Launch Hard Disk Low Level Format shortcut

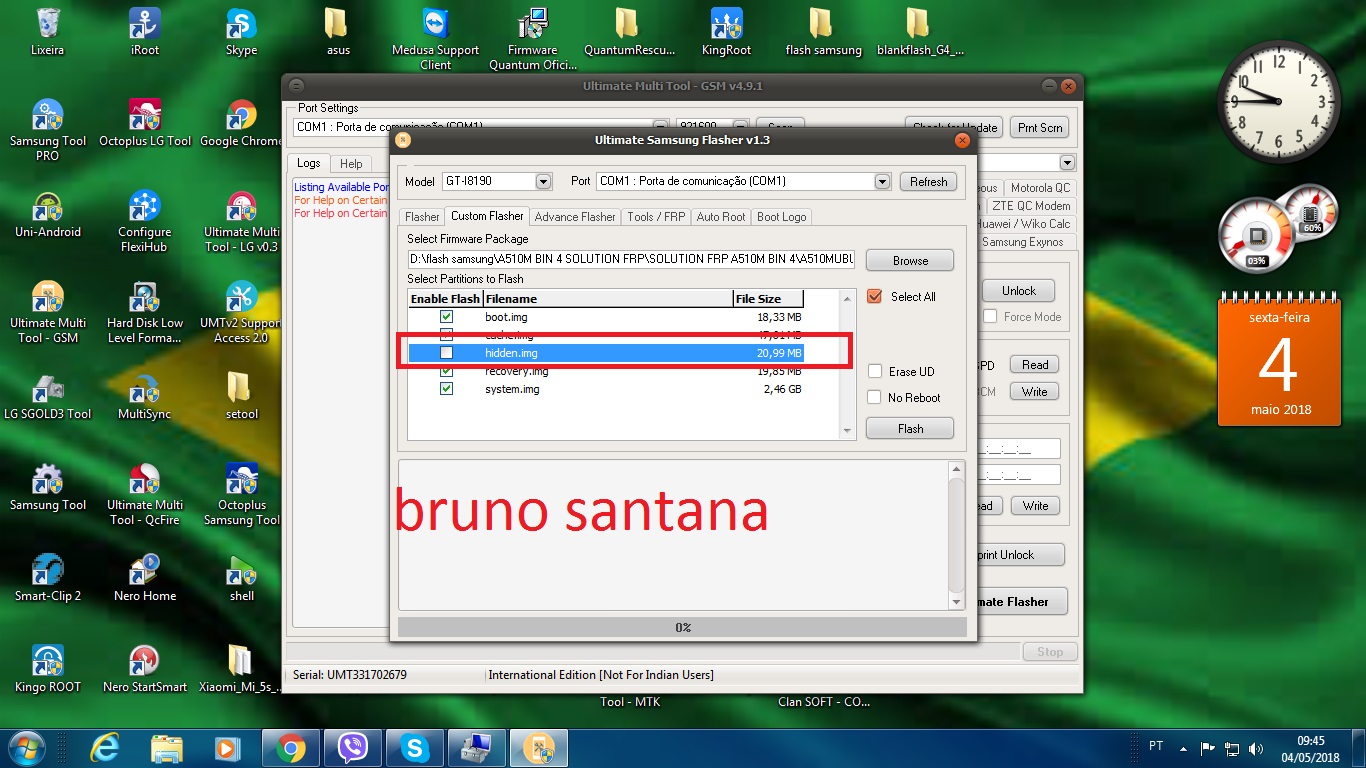[x=145, y=311]
